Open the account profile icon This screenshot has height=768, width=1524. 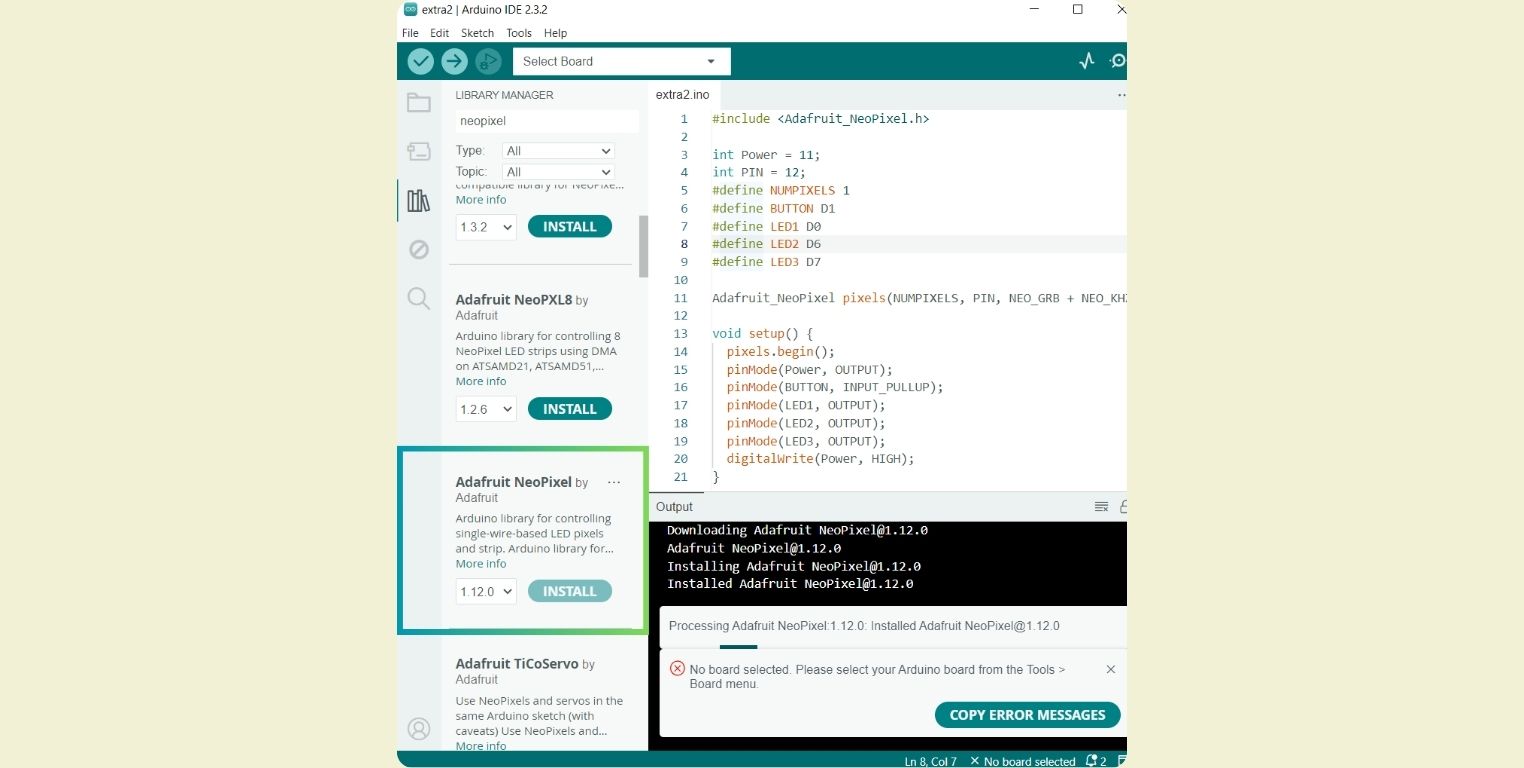pos(419,729)
